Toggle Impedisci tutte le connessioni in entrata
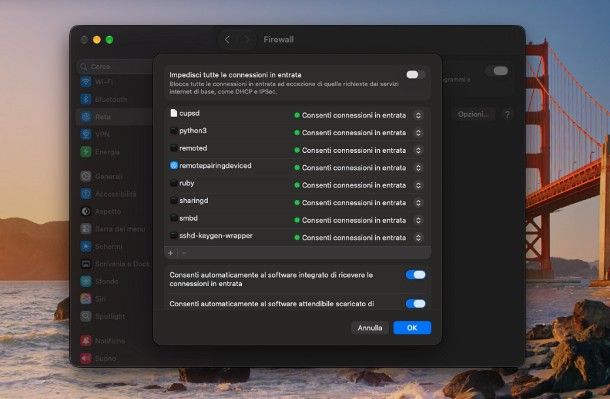 [x=415, y=74]
